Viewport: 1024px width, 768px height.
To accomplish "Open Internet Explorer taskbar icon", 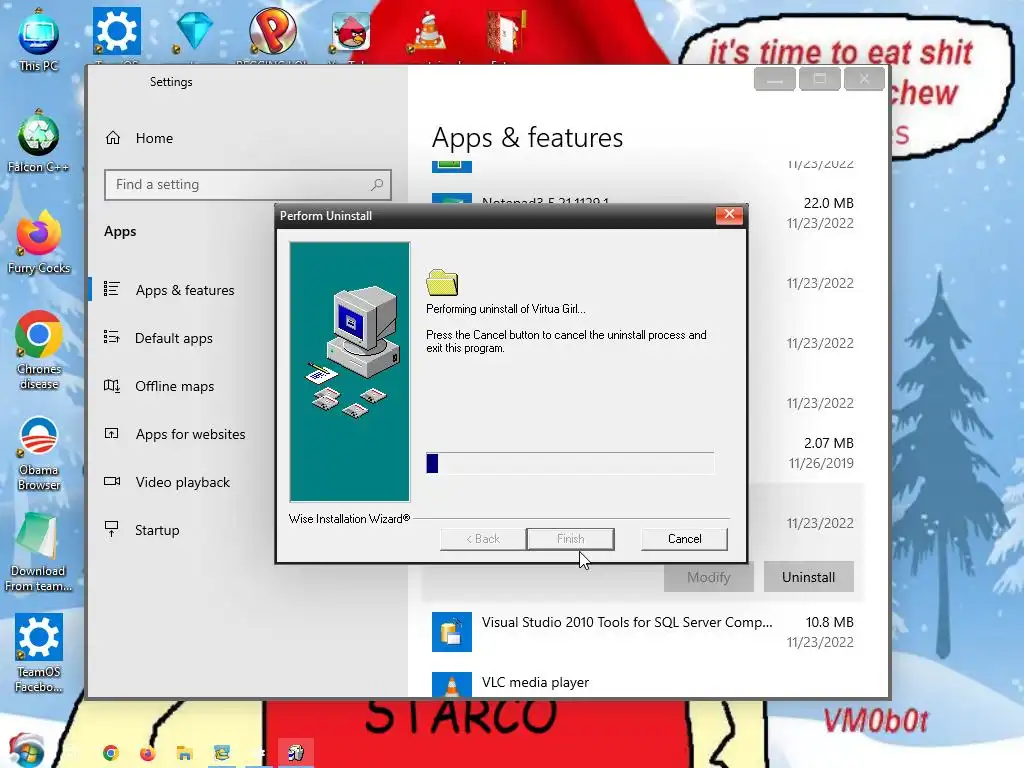I will coord(222,753).
